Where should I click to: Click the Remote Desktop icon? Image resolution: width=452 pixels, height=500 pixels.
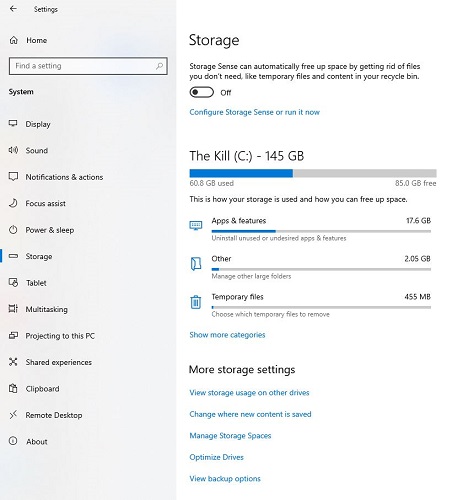click(x=13, y=415)
